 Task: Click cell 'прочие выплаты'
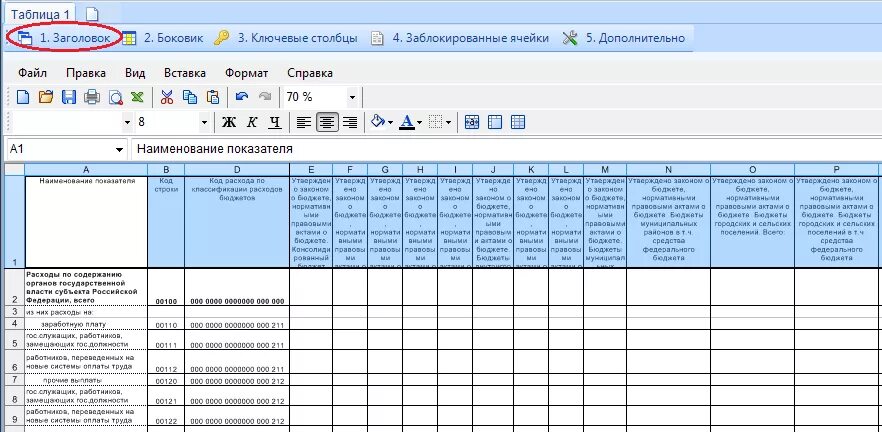(86, 380)
